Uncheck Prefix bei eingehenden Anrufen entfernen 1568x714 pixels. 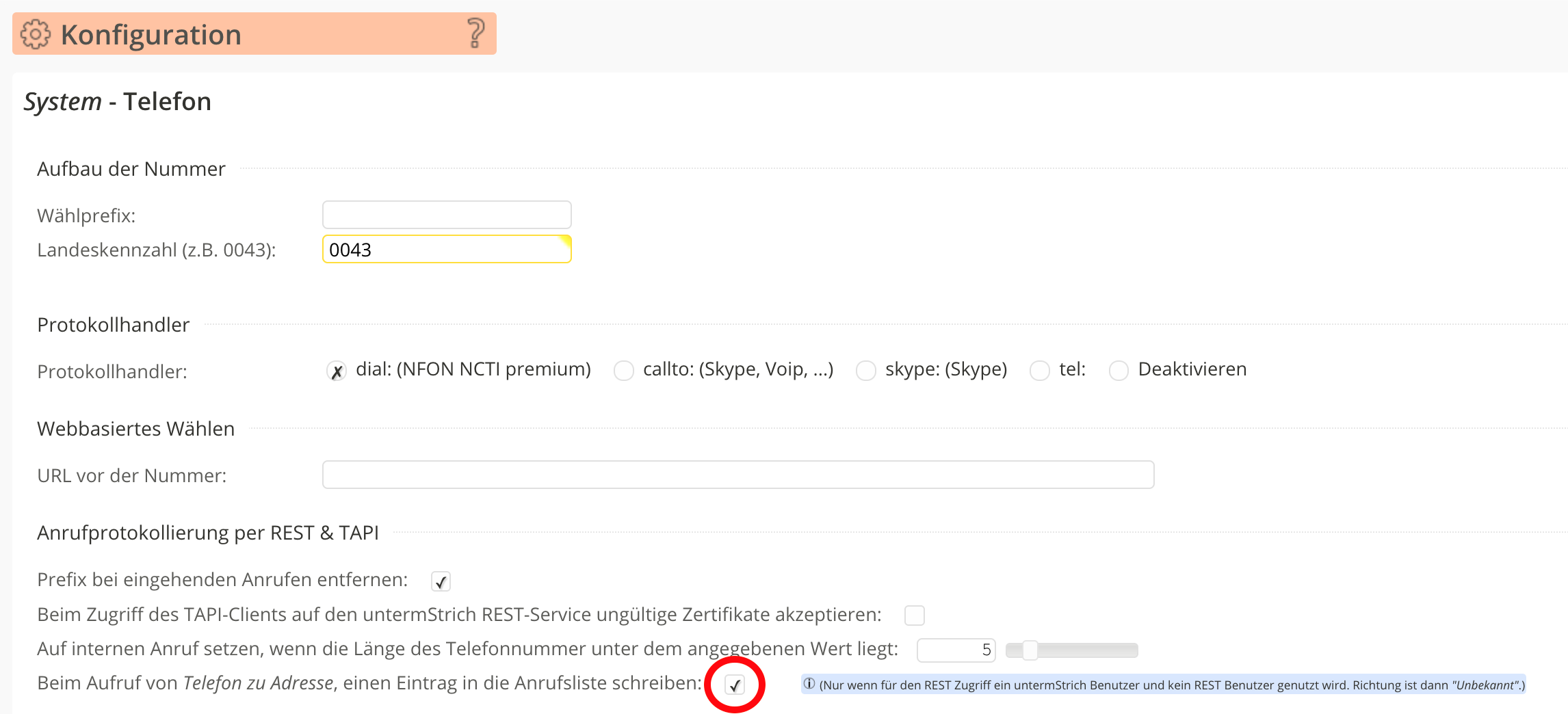point(441,581)
